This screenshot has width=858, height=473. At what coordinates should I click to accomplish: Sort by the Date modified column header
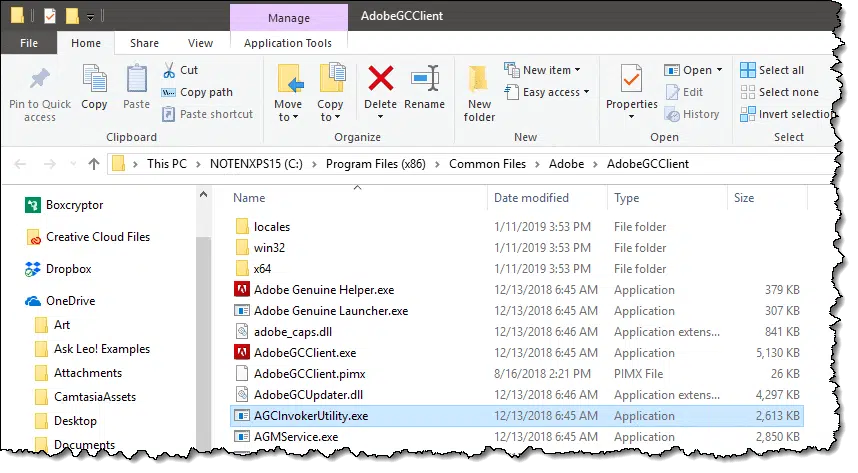[x=531, y=198]
